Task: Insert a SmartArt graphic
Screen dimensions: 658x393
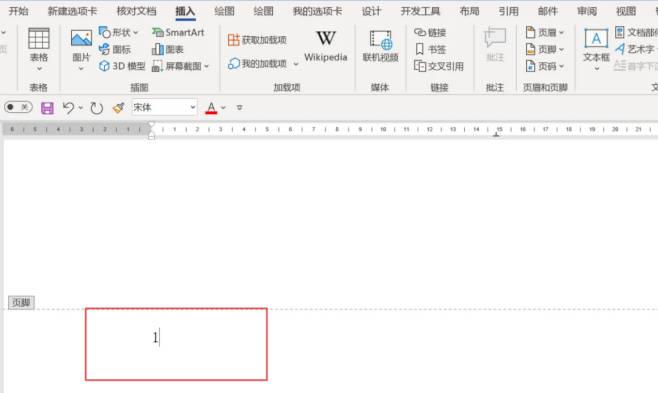Action: click(178, 32)
